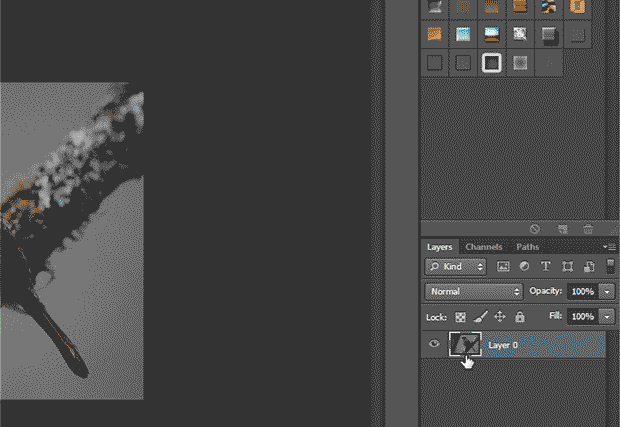Apply the light blue style with brown bar
620x427 pixels.
coord(491,34)
